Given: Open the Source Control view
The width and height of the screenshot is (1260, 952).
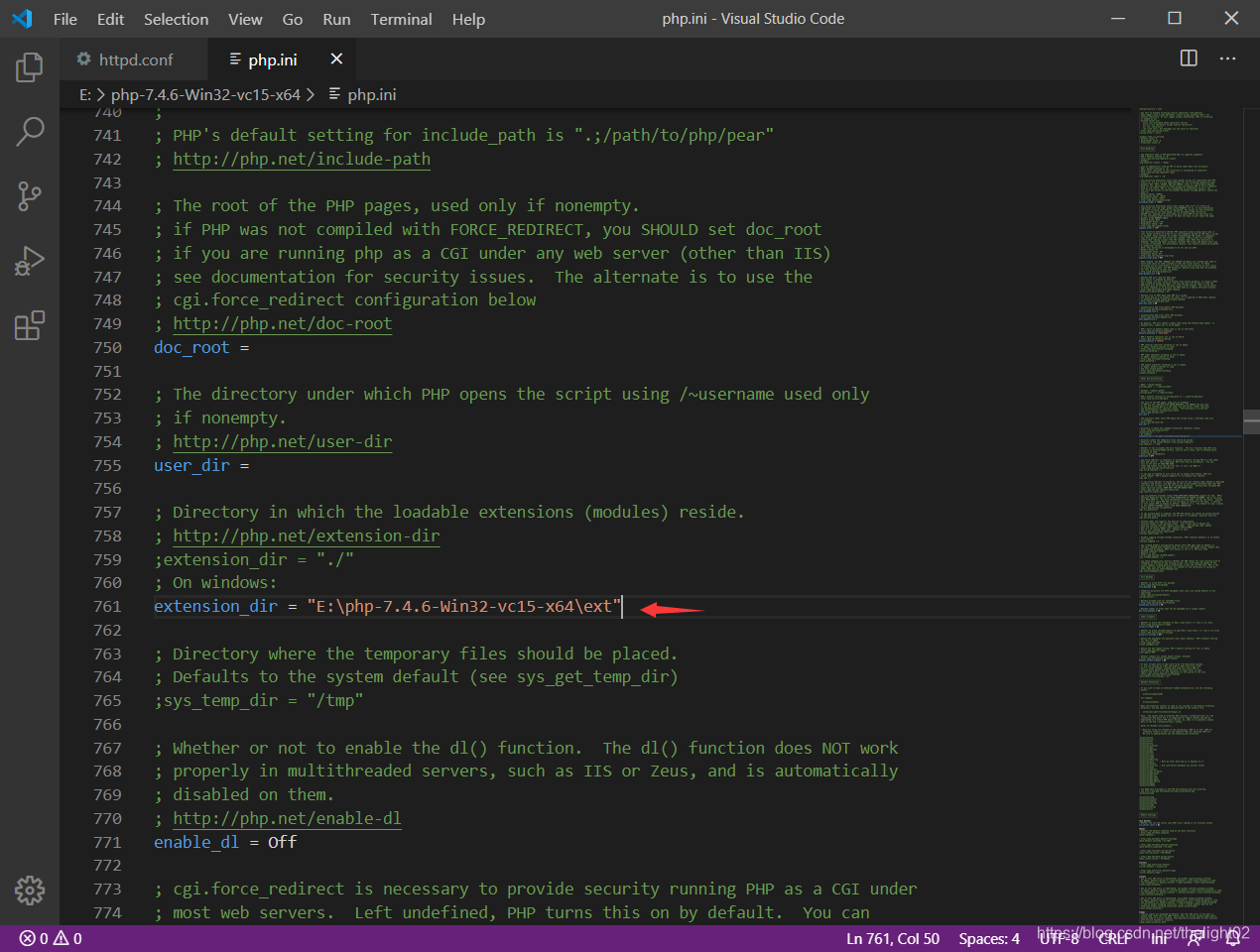Looking at the screenshot, I should point(30,196).
